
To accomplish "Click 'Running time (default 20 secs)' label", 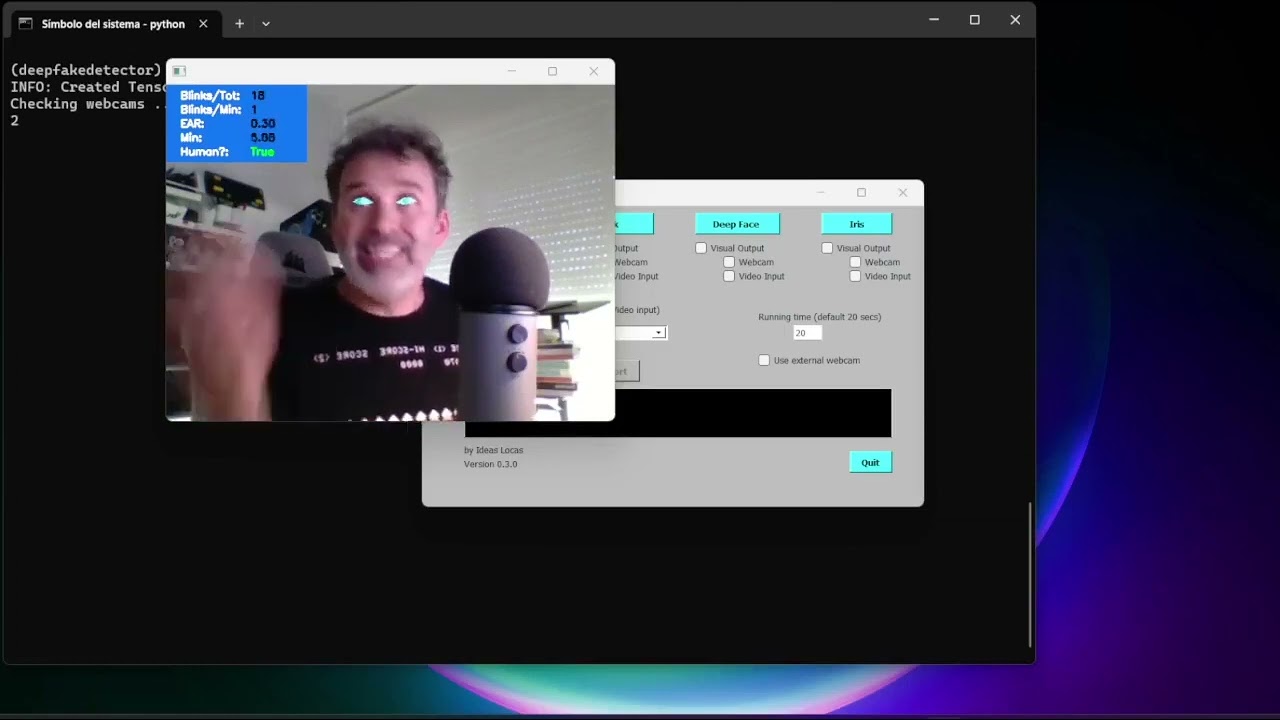I will point(820,317).
